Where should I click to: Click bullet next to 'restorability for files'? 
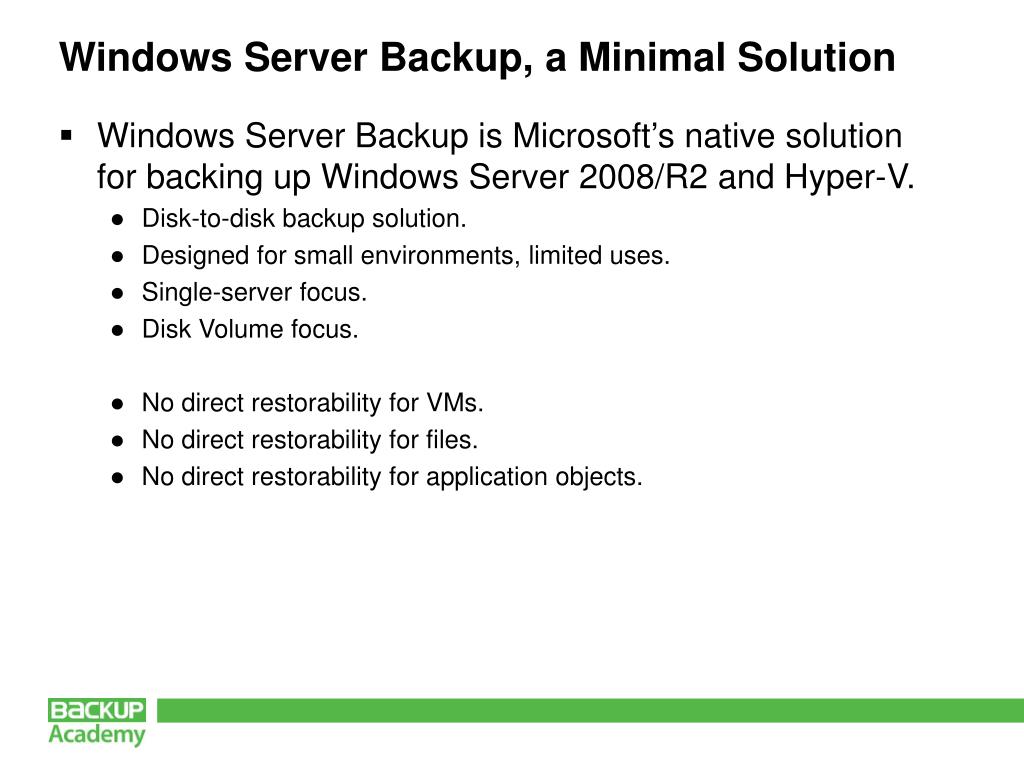point(117,441)
